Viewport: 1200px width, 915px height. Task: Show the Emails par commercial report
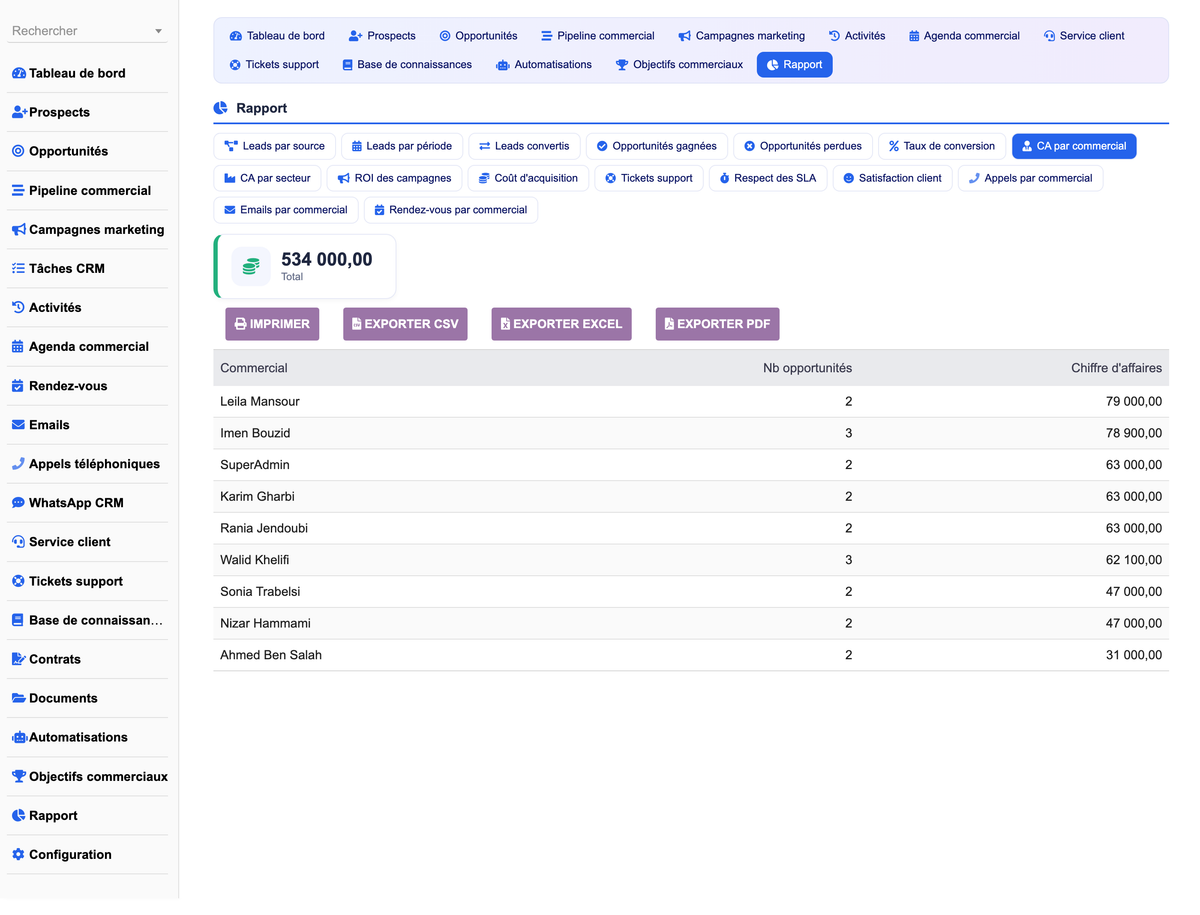pos(285,210)
